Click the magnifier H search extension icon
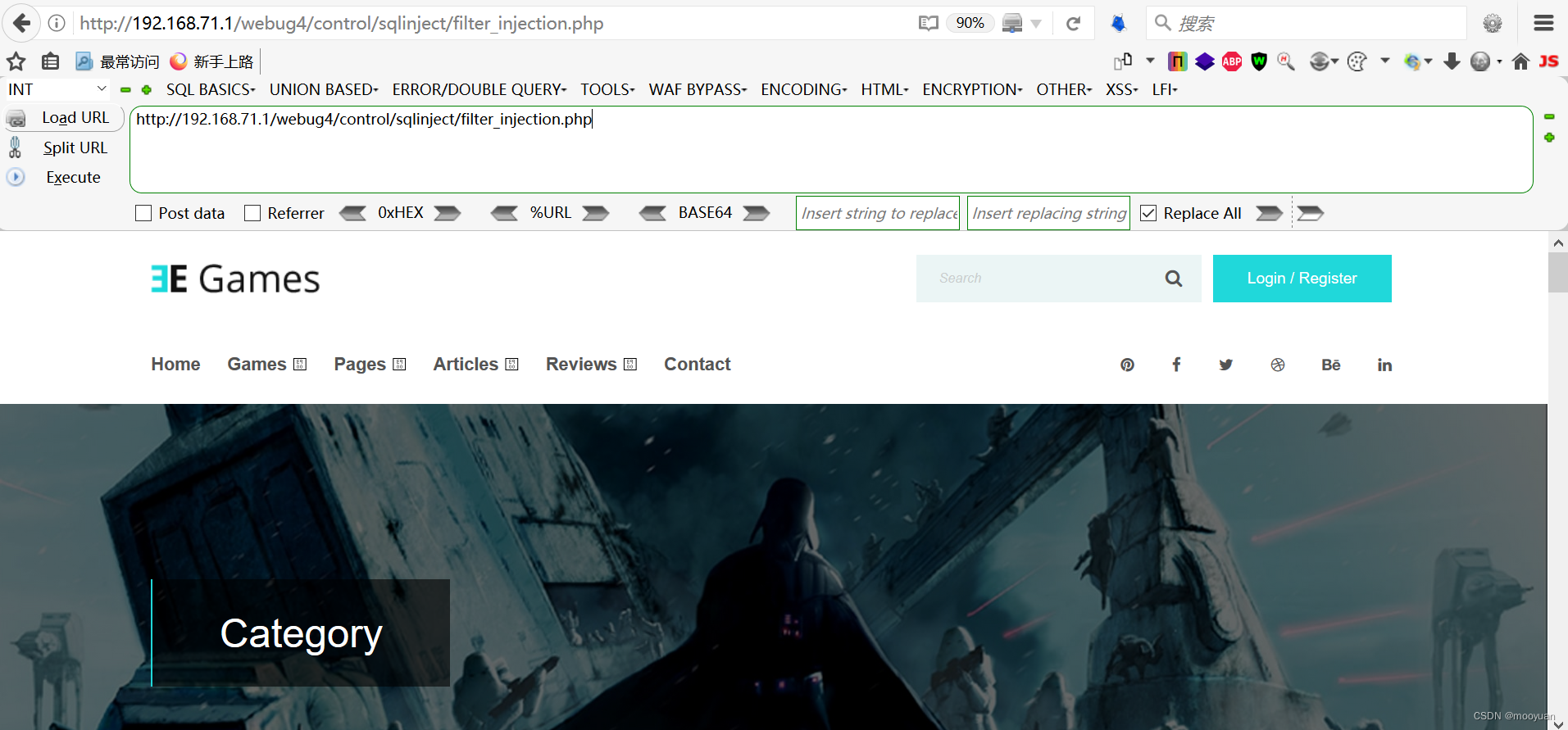The image size is (1568, 730). (x=1286, y=61)
